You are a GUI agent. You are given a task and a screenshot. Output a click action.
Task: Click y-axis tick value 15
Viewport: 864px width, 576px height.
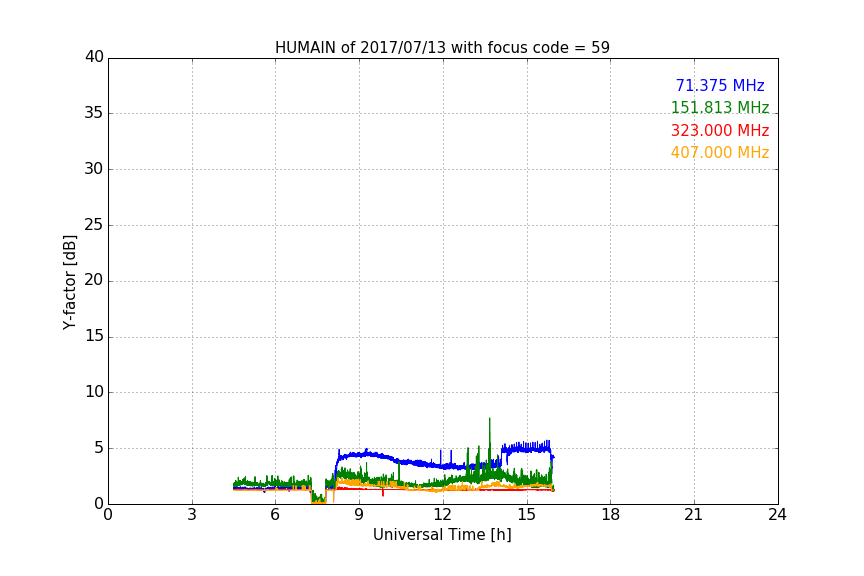click(x=94, y=336)
